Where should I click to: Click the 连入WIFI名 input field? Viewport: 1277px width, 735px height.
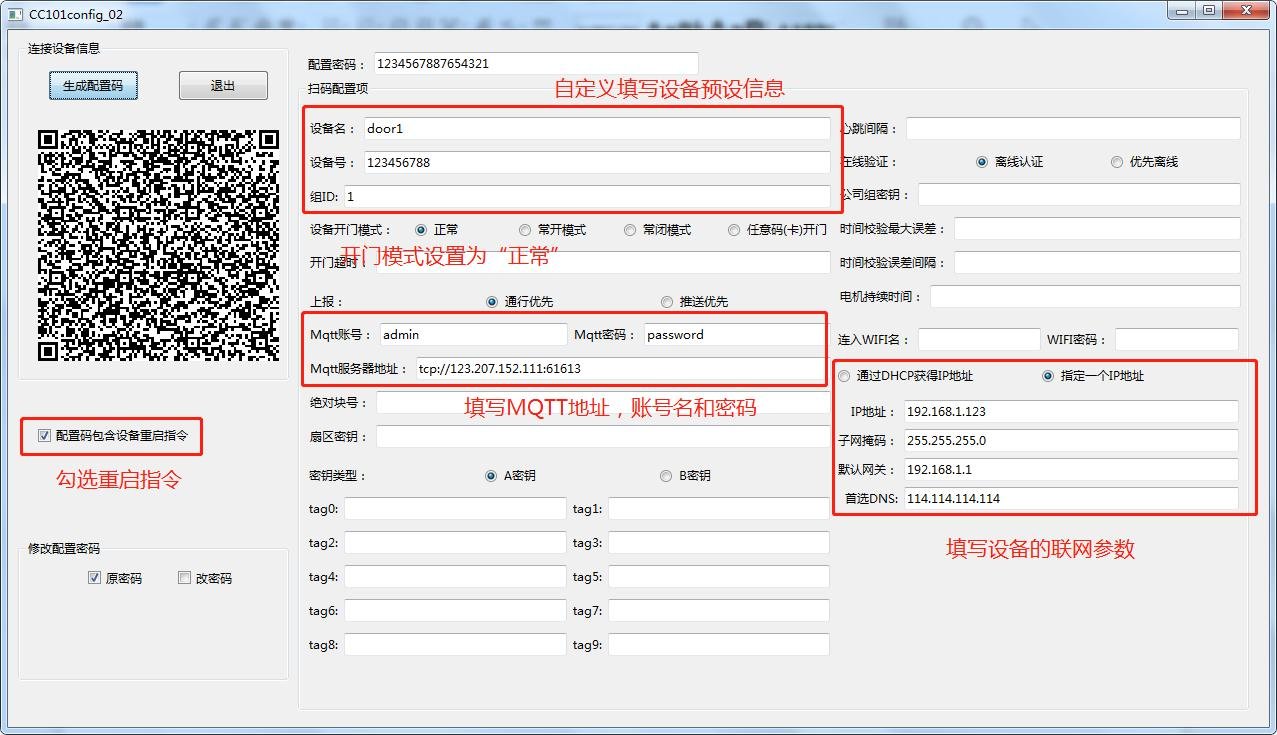click(x=979, y=340)
